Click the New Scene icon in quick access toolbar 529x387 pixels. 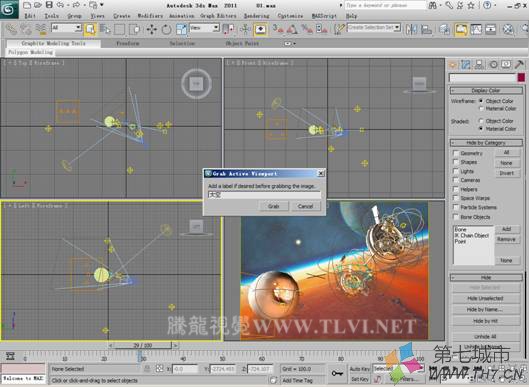click(x=27, y=5)
